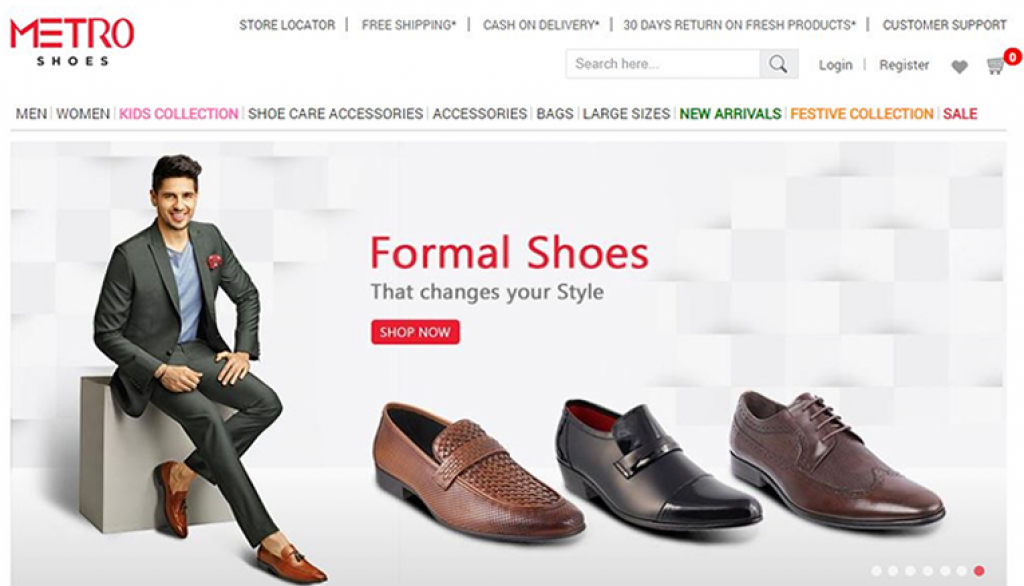Viewport: 1024px width, 586px height.
Task: Open the STORE LOCATOR link
Action: [287, 25]
